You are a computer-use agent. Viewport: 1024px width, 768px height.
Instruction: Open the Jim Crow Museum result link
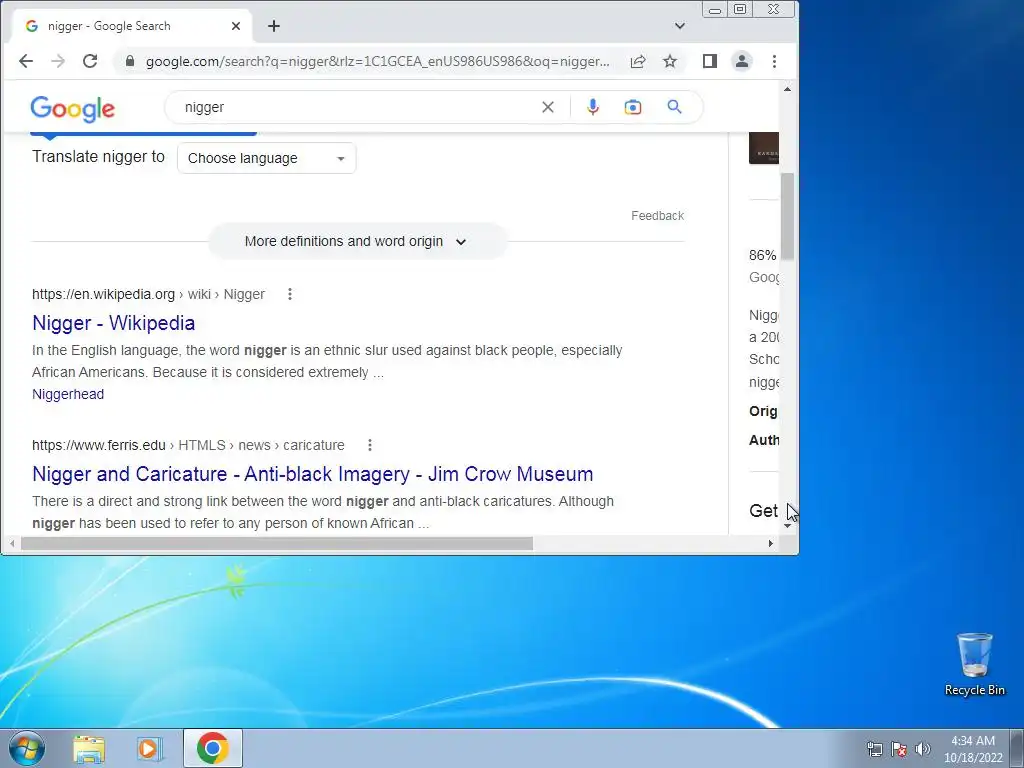click(313, 474)
